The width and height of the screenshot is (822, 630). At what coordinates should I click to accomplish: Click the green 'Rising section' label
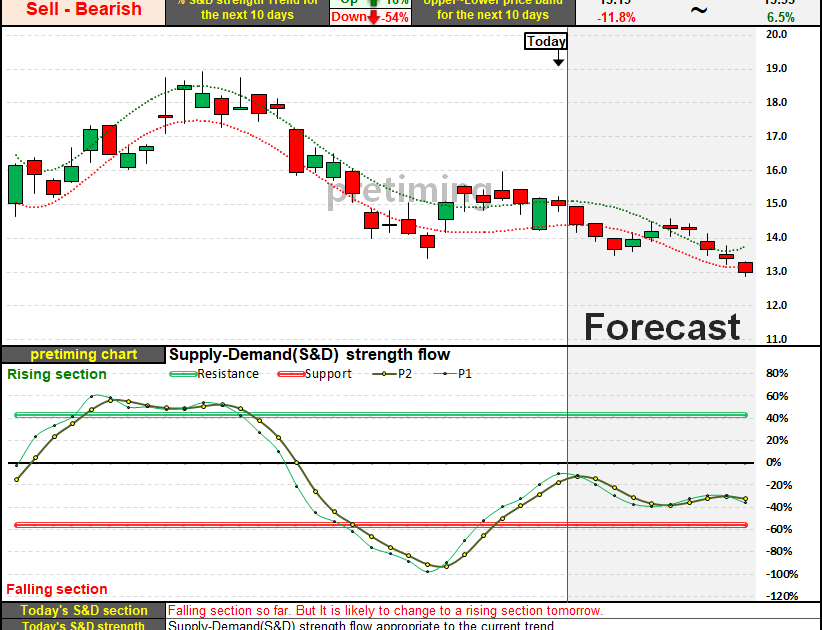(x=57, y=374)
